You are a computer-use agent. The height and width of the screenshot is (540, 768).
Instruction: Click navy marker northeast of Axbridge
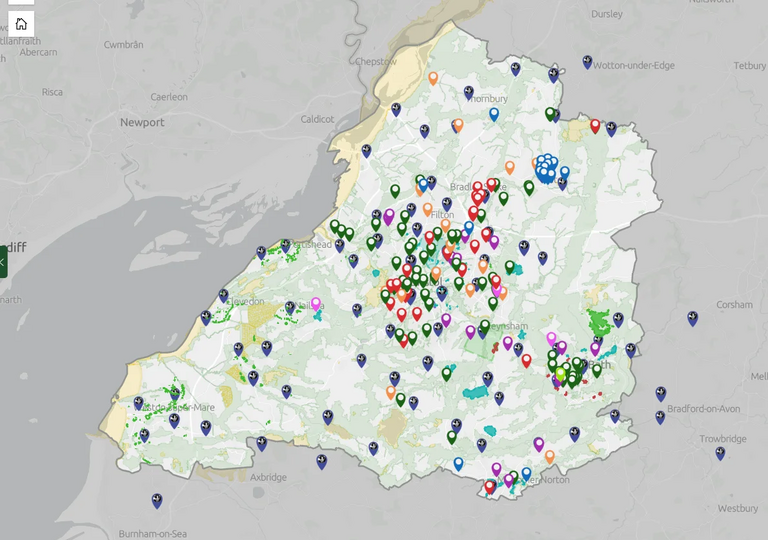coord(321,462)
